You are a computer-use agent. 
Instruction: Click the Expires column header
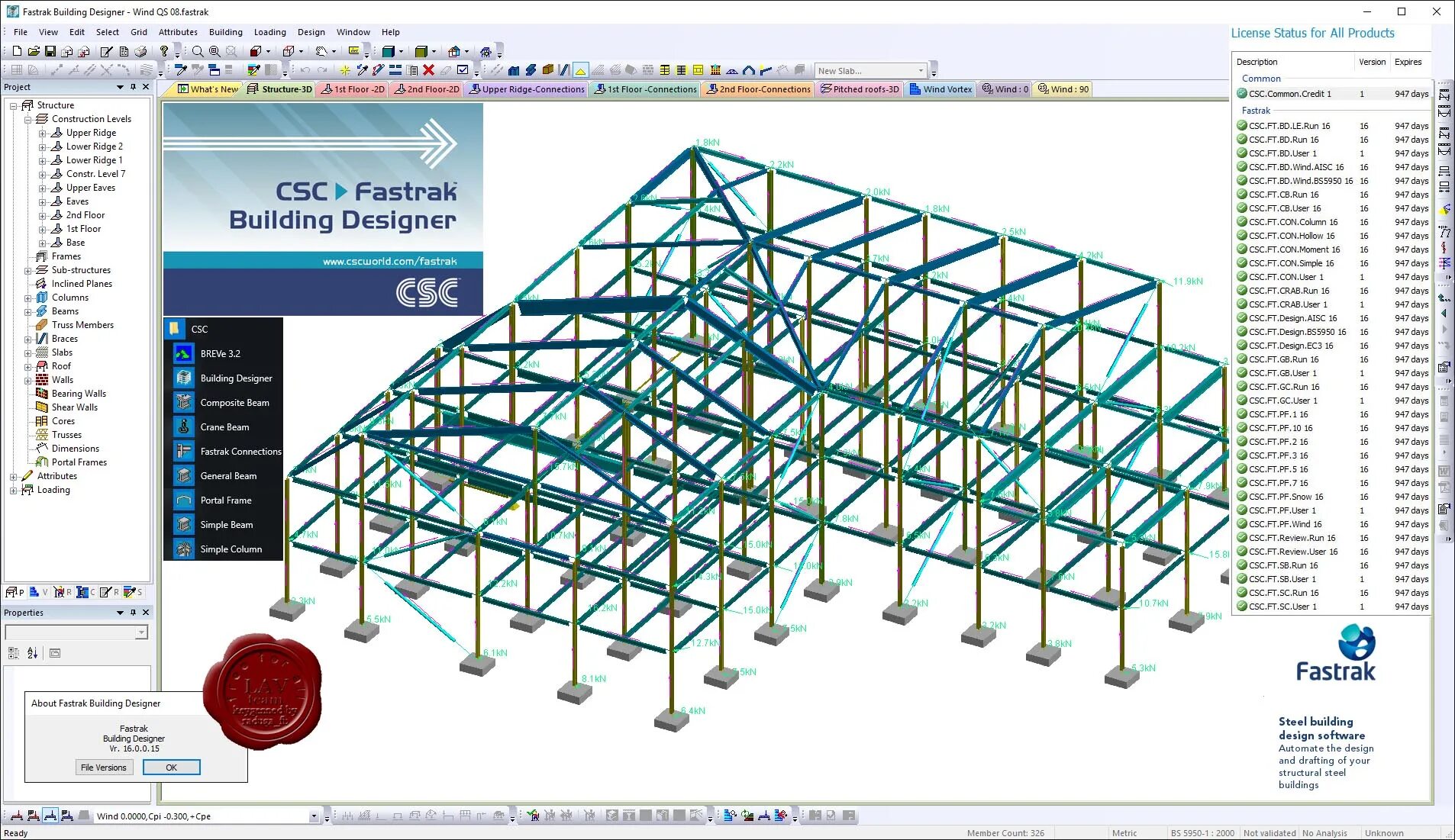1409,62
